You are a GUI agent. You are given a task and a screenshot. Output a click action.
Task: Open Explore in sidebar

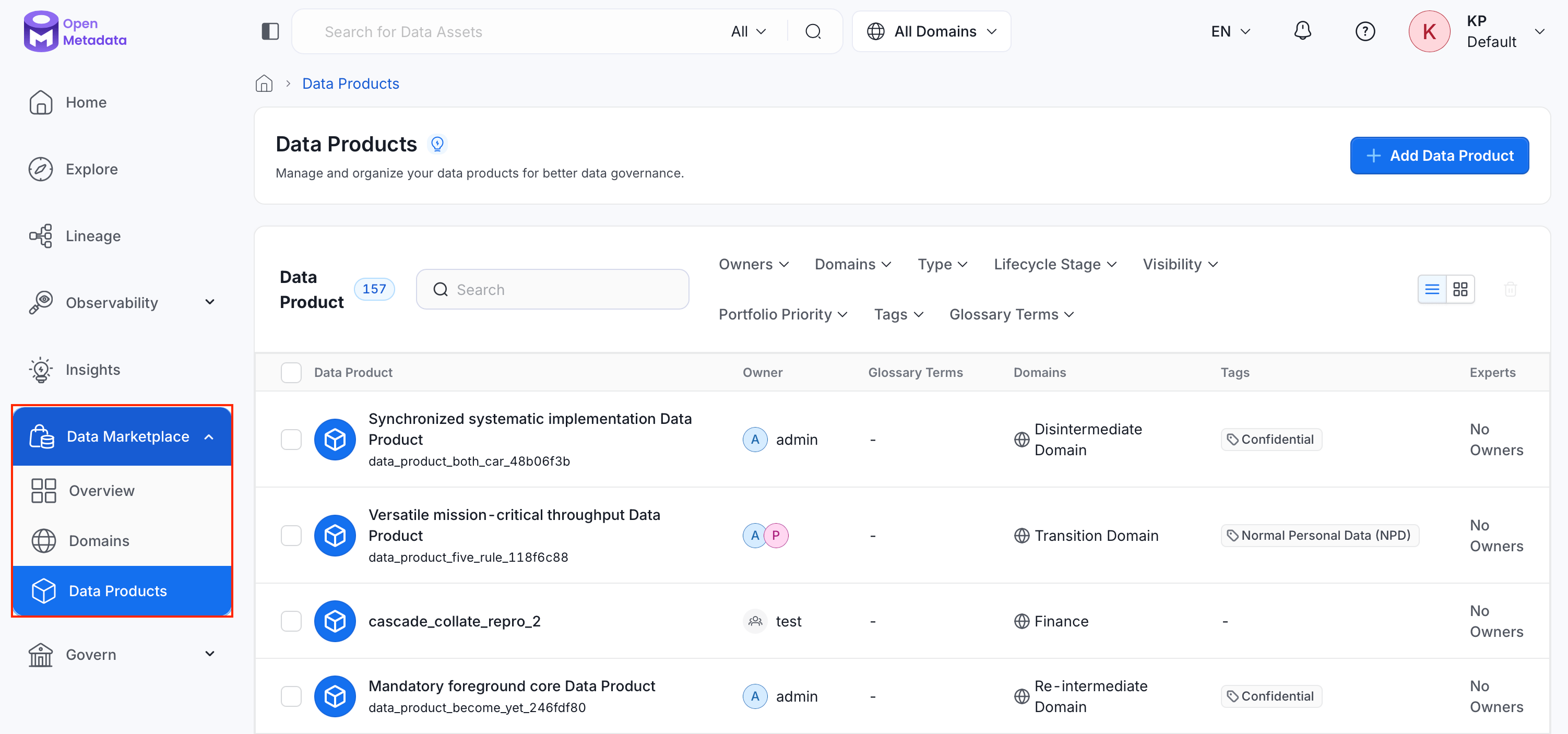point(122,169)
